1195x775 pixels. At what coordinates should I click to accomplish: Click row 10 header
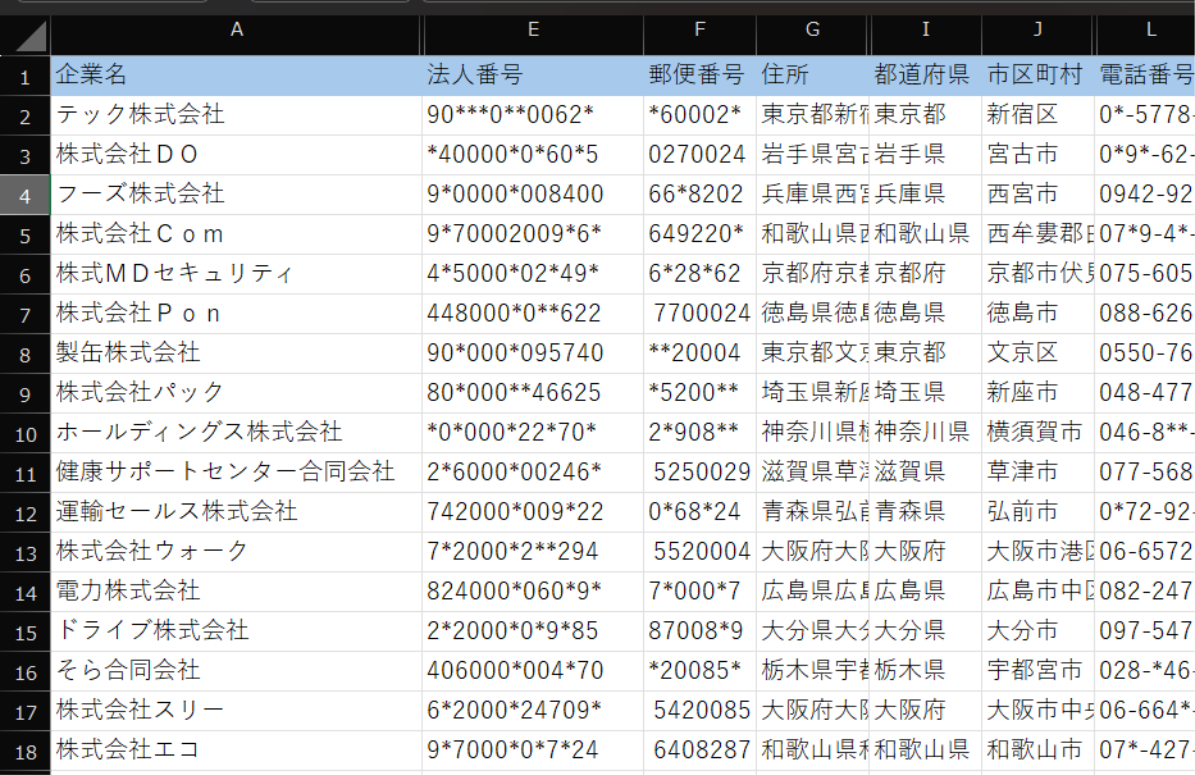coord(25,433)
